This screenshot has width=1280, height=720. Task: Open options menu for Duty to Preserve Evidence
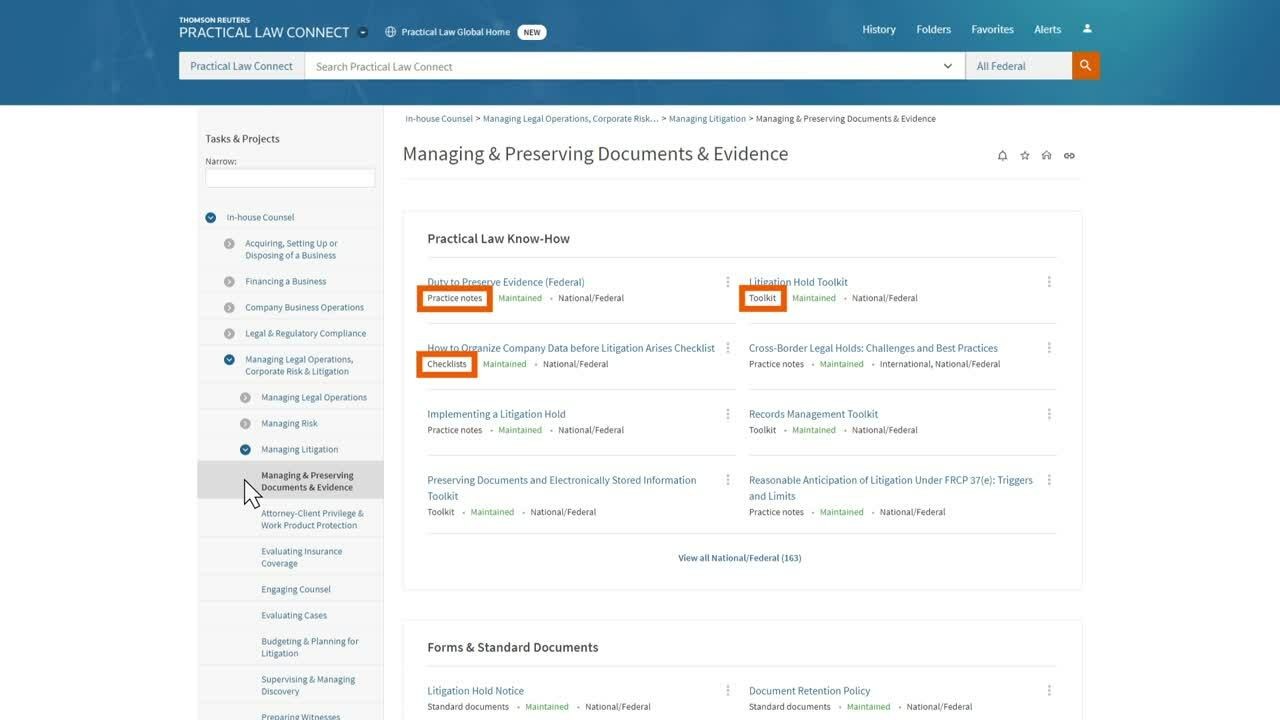coord(727,282)
